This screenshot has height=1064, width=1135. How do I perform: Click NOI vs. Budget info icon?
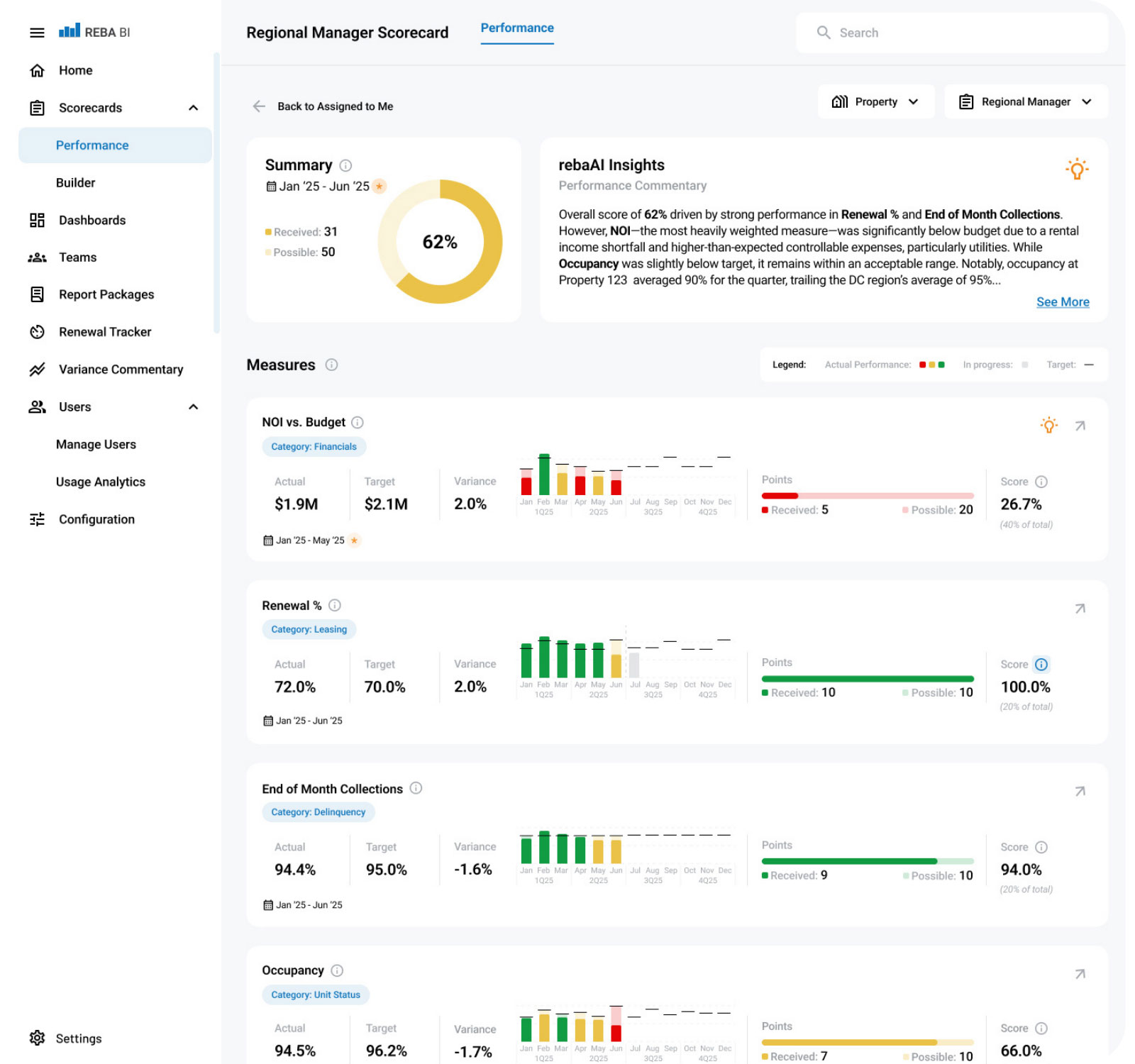(358, 422)
